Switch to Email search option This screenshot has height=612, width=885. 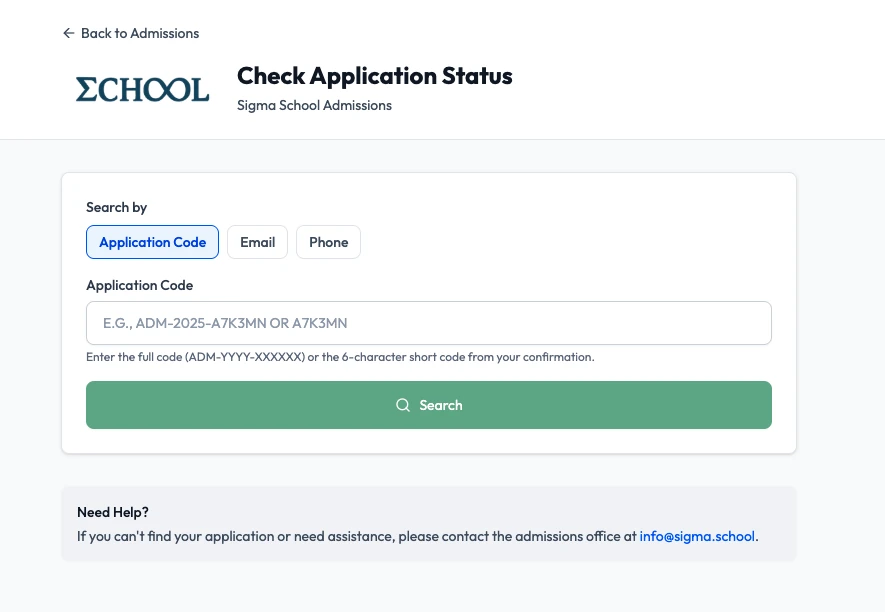(x=257, y=242)
